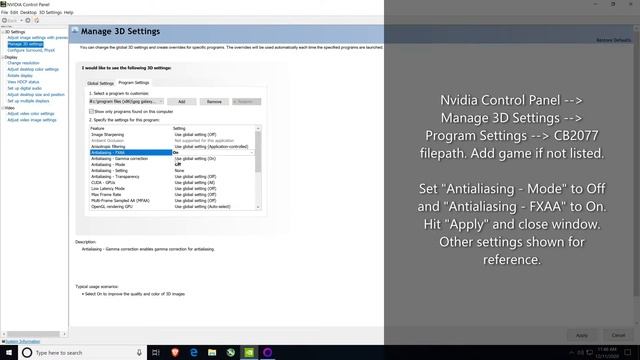
Task: Click the Manage 3D Settings header icon
Action: click(75, 31)
